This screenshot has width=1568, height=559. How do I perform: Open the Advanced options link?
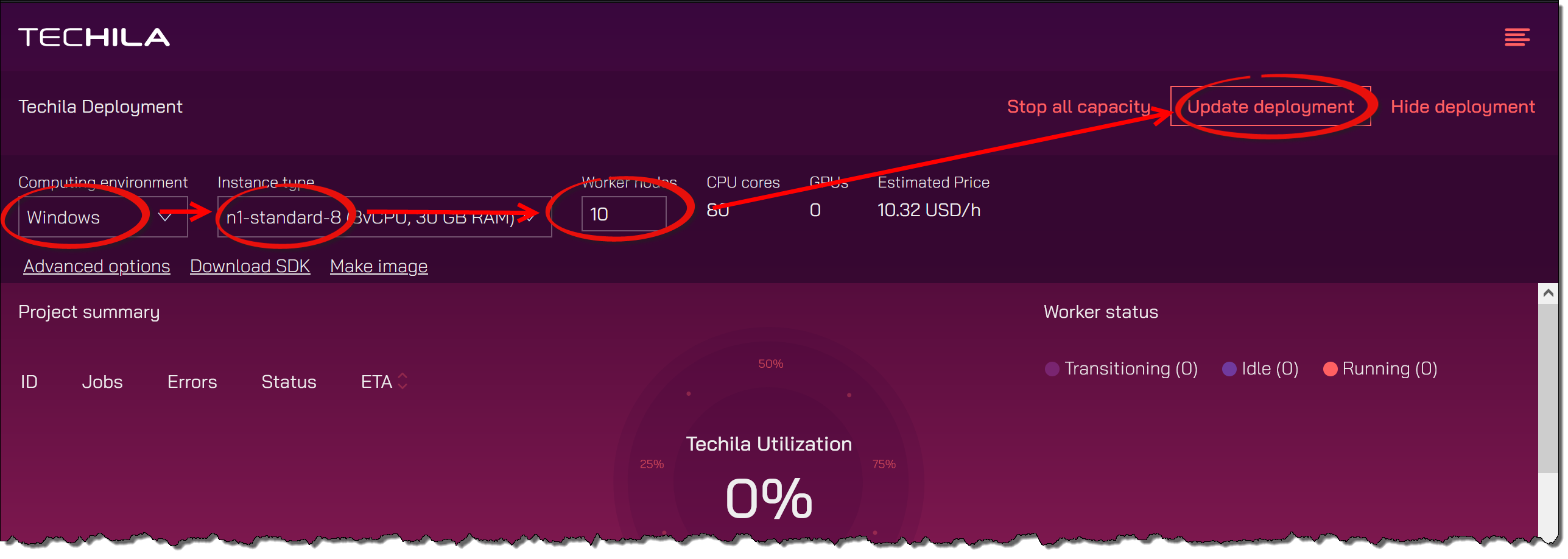pos(97,267)
